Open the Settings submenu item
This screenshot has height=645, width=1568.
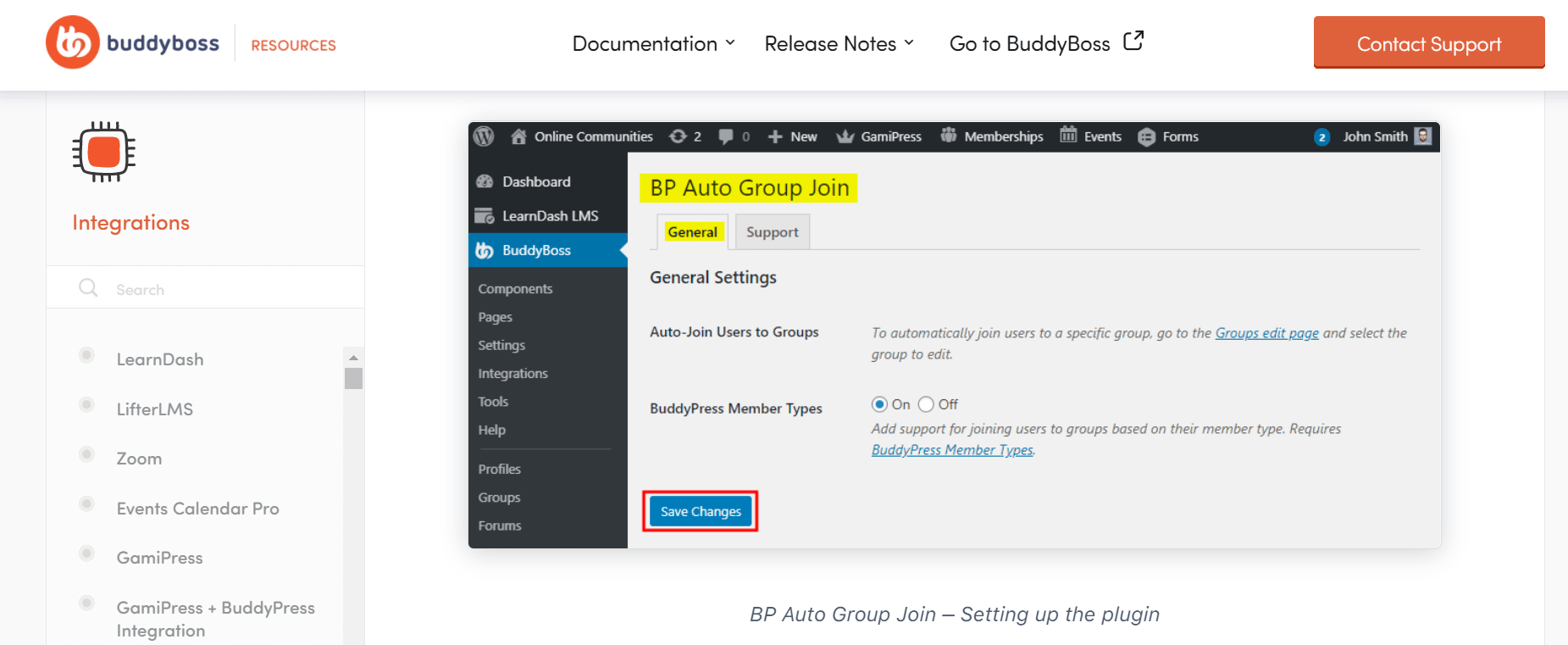pos(501,345)
